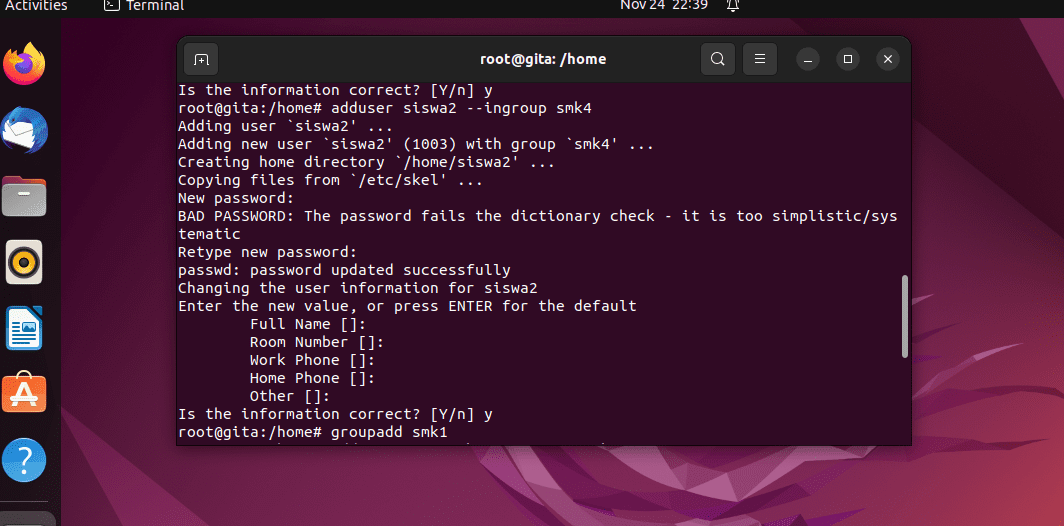Click the notification bell icon
The width and height of the screenshot is (1064, 526).
(733, 6)
